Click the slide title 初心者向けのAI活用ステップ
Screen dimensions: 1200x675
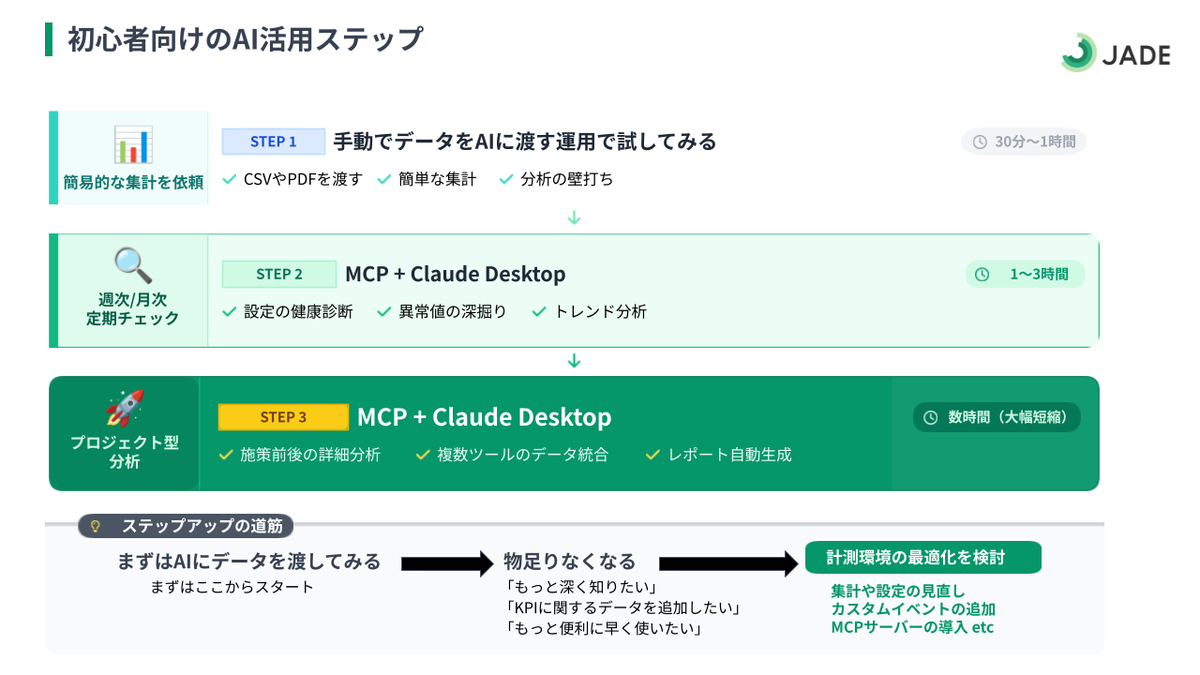click(x=245, y=39)
